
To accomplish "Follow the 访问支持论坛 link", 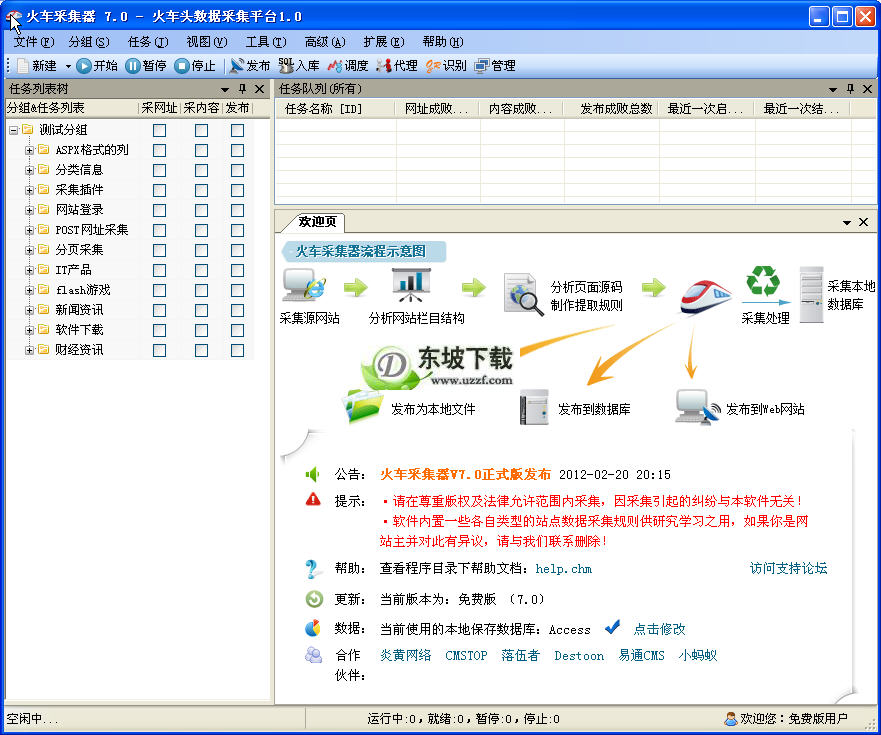I will 788,568.
